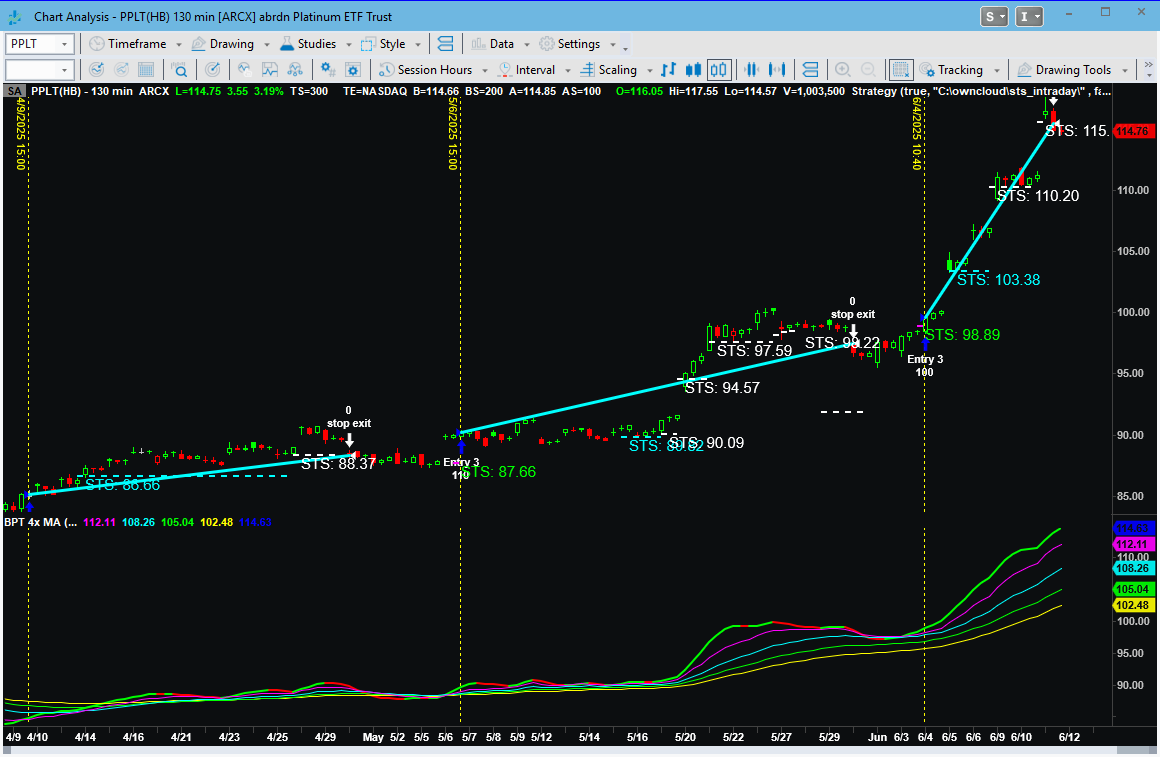Screen dimensions: 1160x757
Task: Click the yellow 102.48 moving average label on axis
Action: 1133,605
